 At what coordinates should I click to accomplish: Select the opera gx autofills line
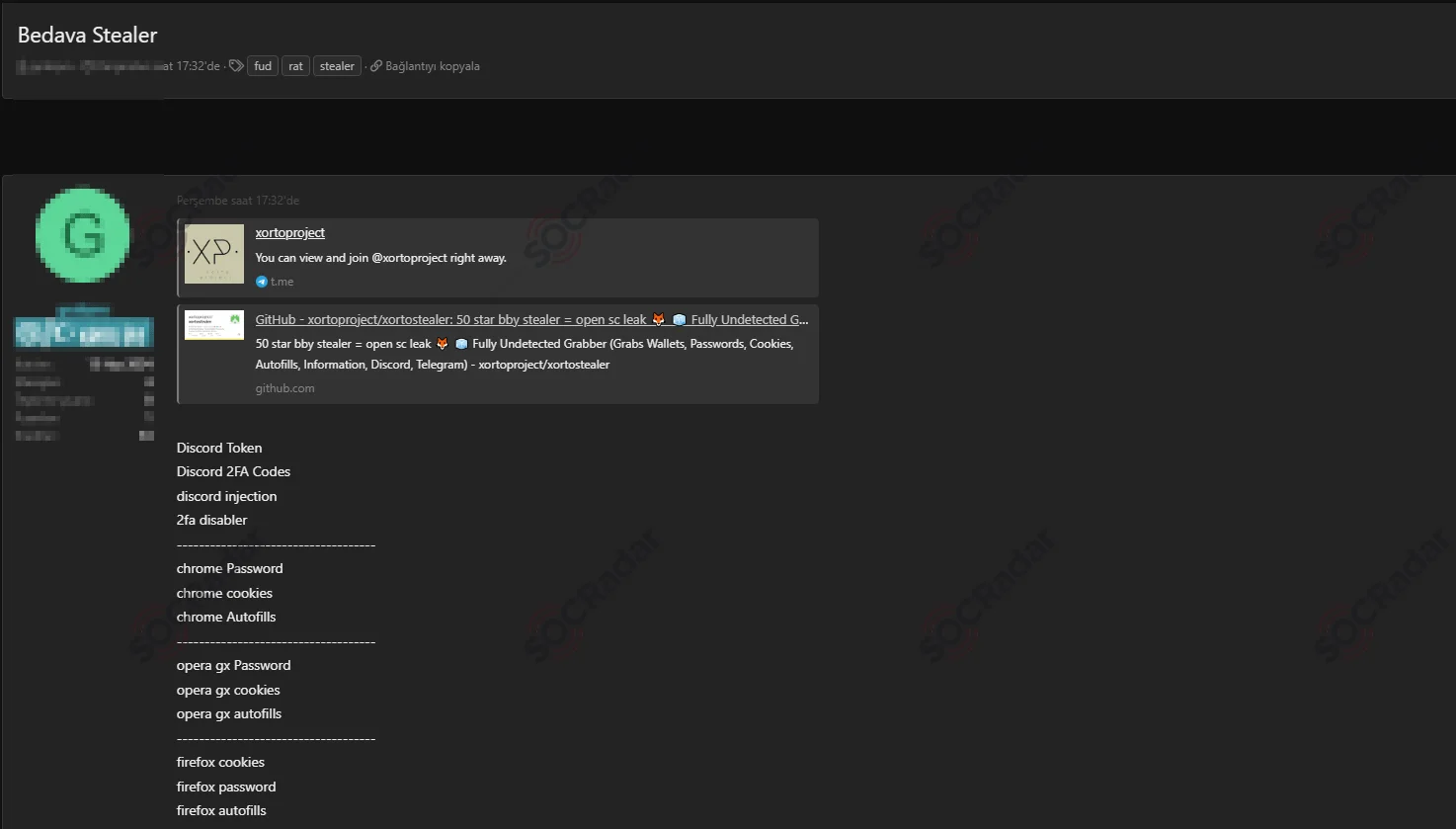tap(229, 713)
